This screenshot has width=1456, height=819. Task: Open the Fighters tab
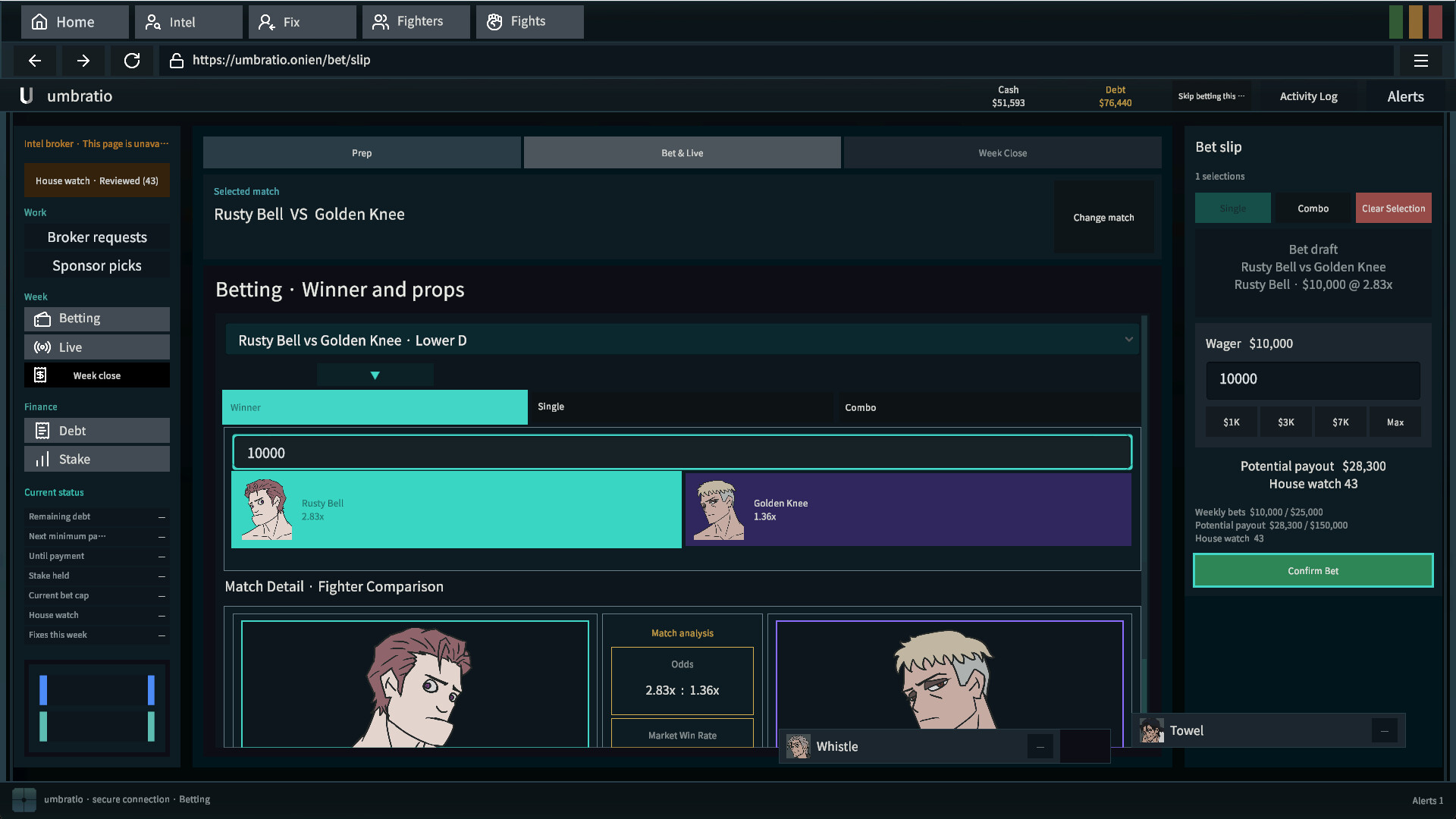[x=416, y=22]
